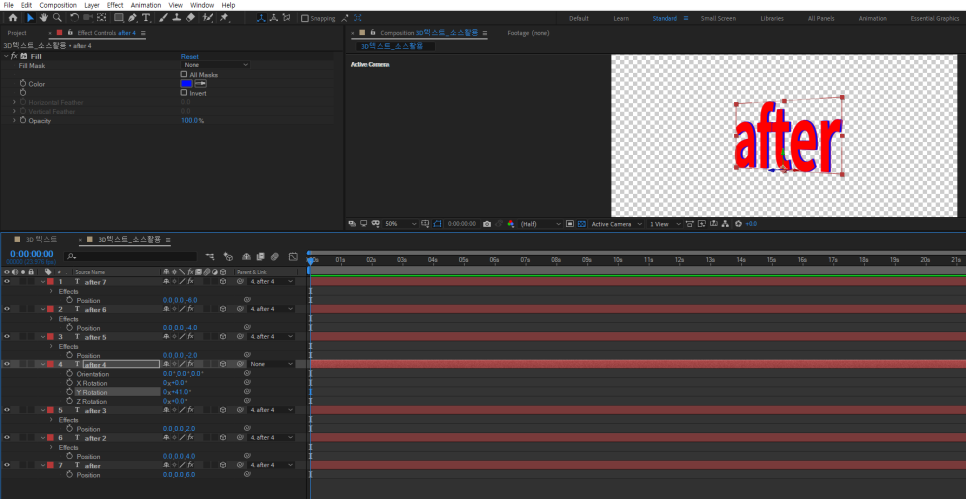Toggle the Fill Color stopwatch
This screenshot has height=499, width=966.
pyautogui.click(x=23, y=83)
